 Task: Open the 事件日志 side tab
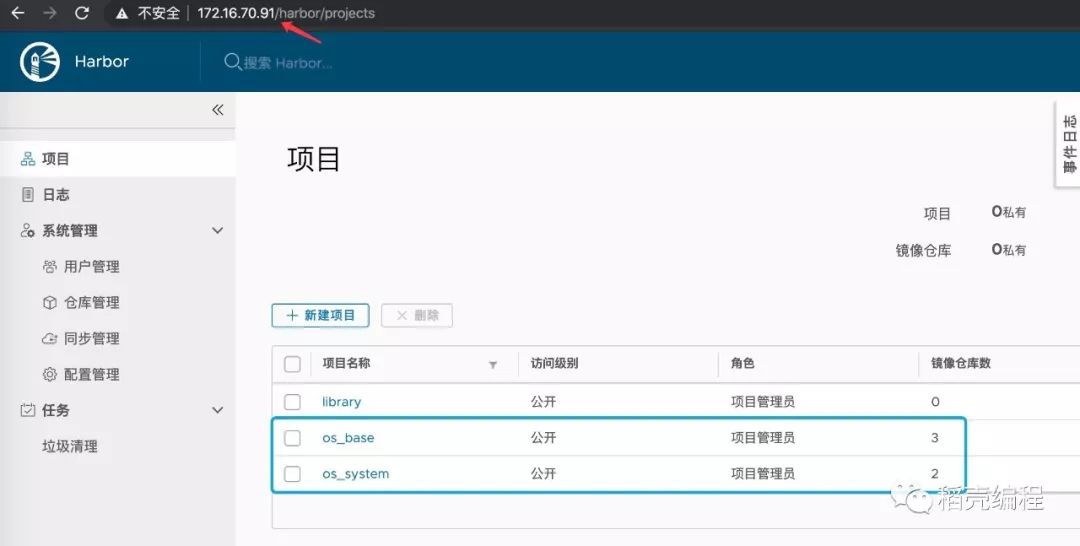1068,144
